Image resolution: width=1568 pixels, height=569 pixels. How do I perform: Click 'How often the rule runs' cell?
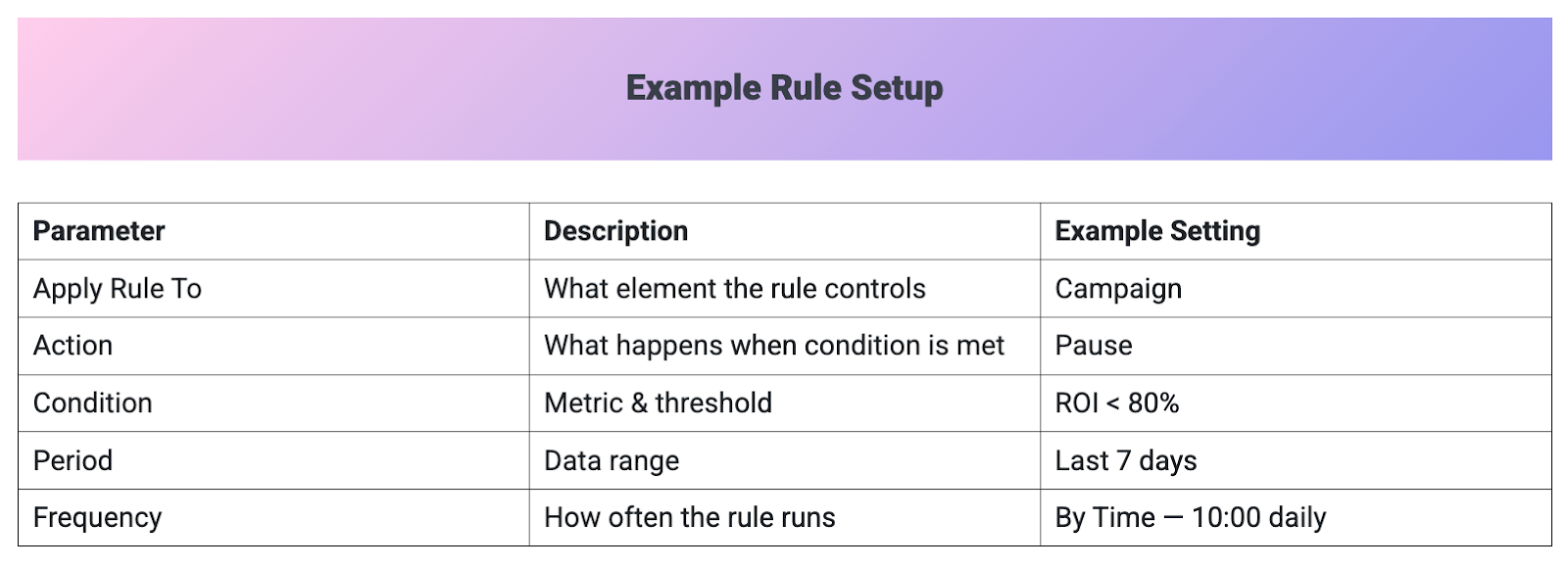point(690,518)
